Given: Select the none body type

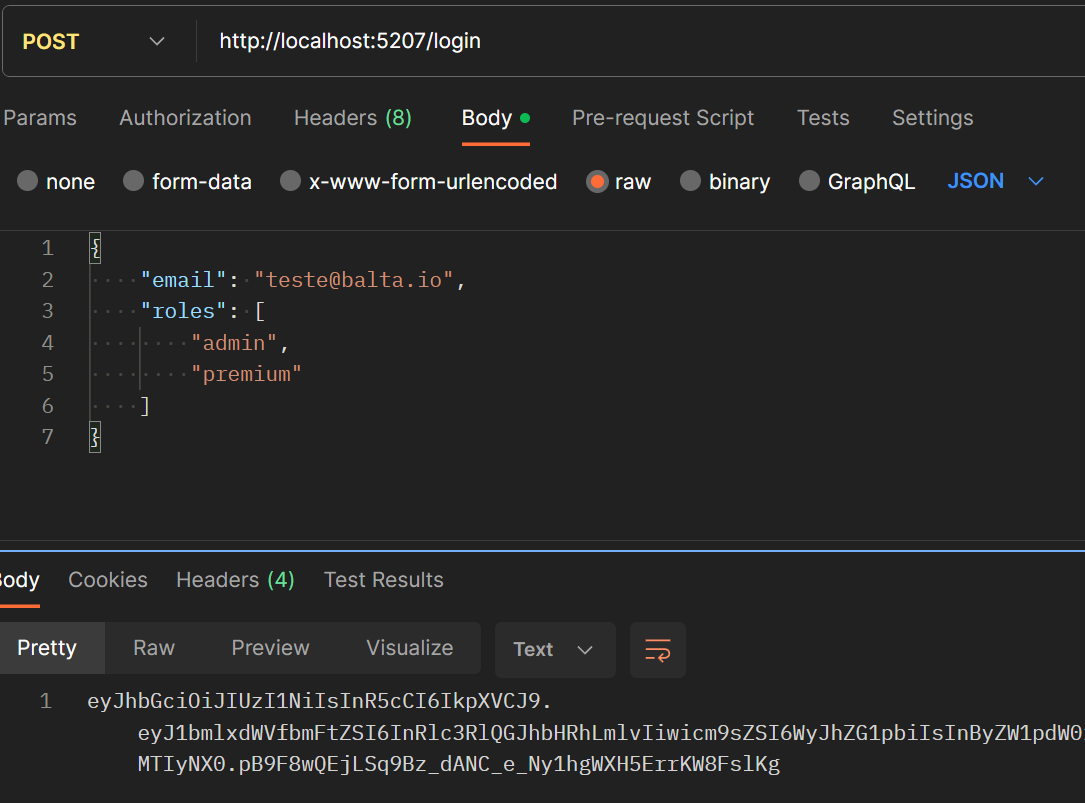Looking at the screenshot, I should point(56,181).
